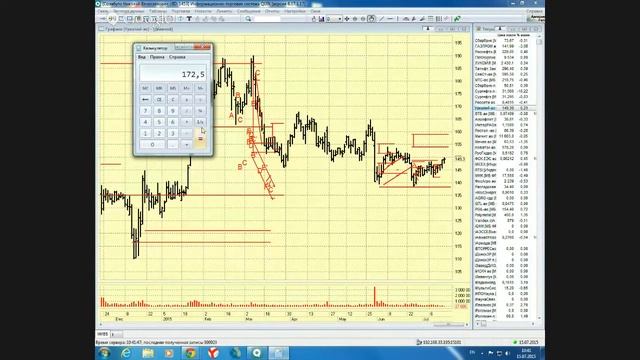Select the text T tool in QUIK toolbar
This screenshot has height=360, width=640.
[x=189, y=19]
